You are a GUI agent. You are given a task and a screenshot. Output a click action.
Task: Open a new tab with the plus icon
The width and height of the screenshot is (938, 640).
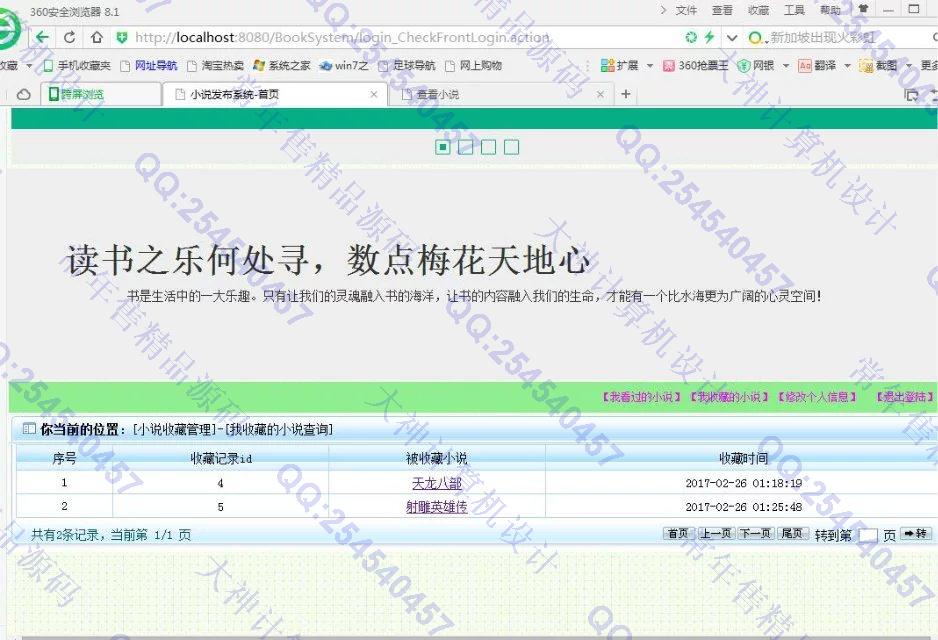coord(626,94)
